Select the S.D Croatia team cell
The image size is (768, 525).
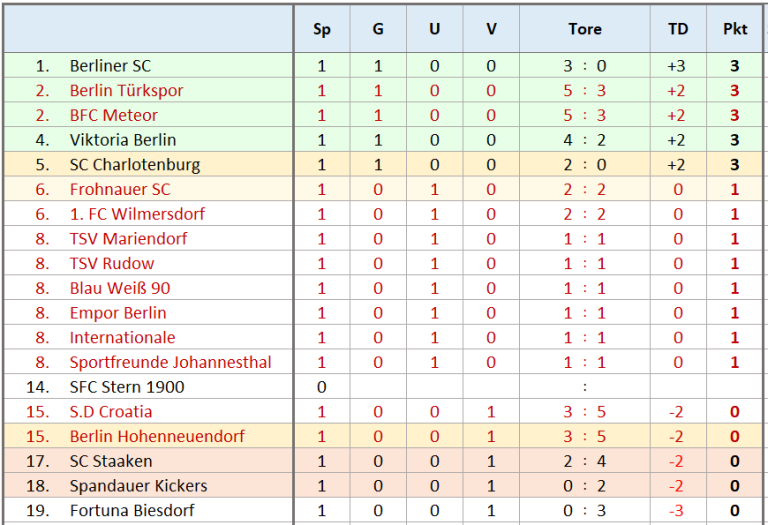(x=111, y=412)
